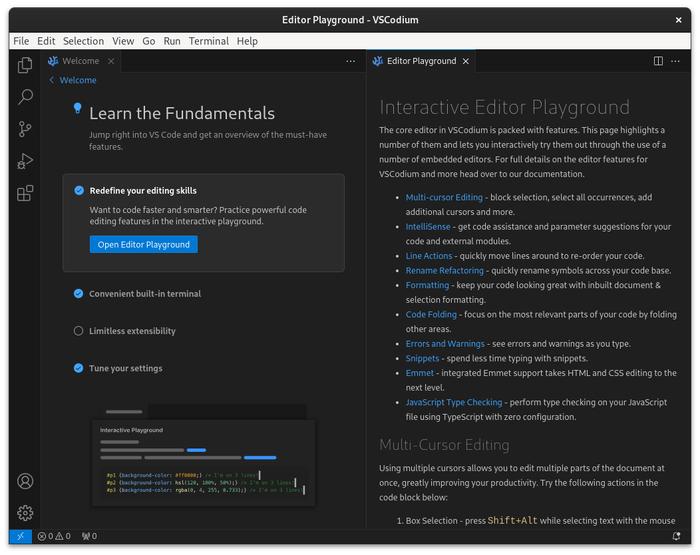Open the File menu
Viewport: 700px width, 555px height.
[x=21, y=41]
